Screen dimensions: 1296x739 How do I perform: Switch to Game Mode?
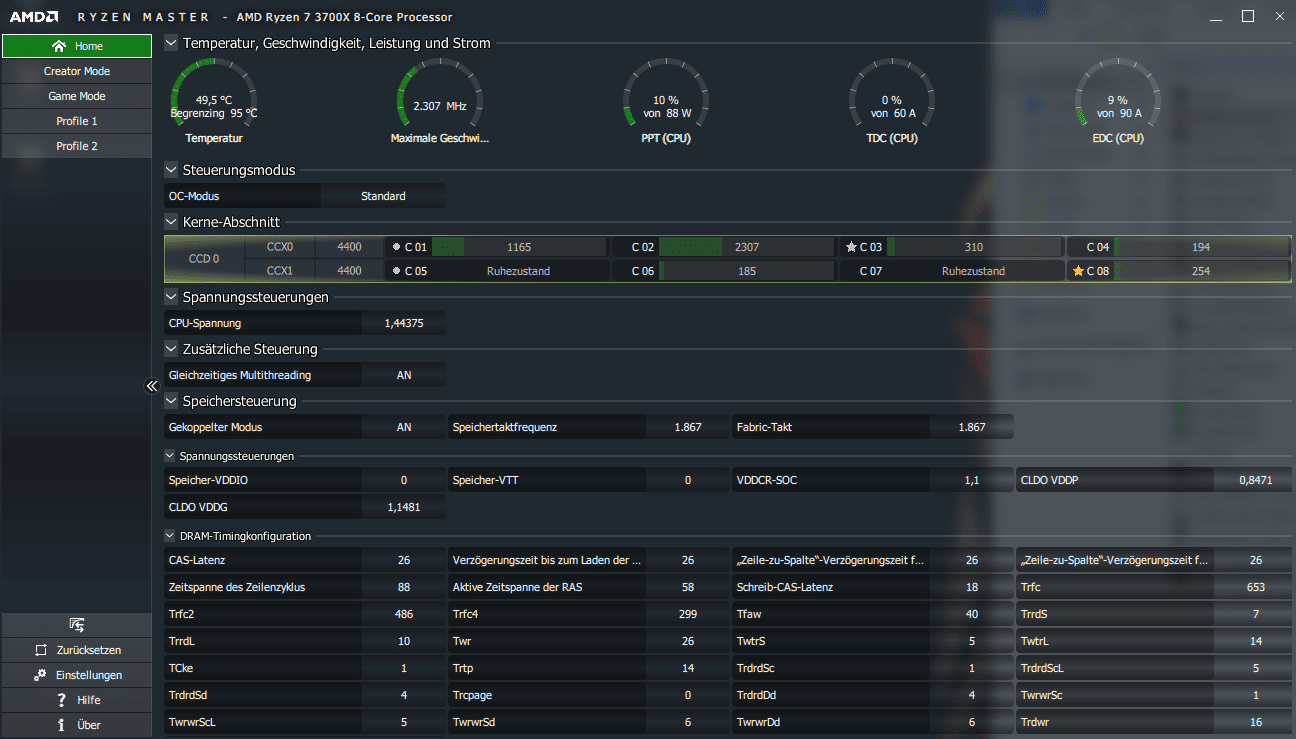[77, 96]
